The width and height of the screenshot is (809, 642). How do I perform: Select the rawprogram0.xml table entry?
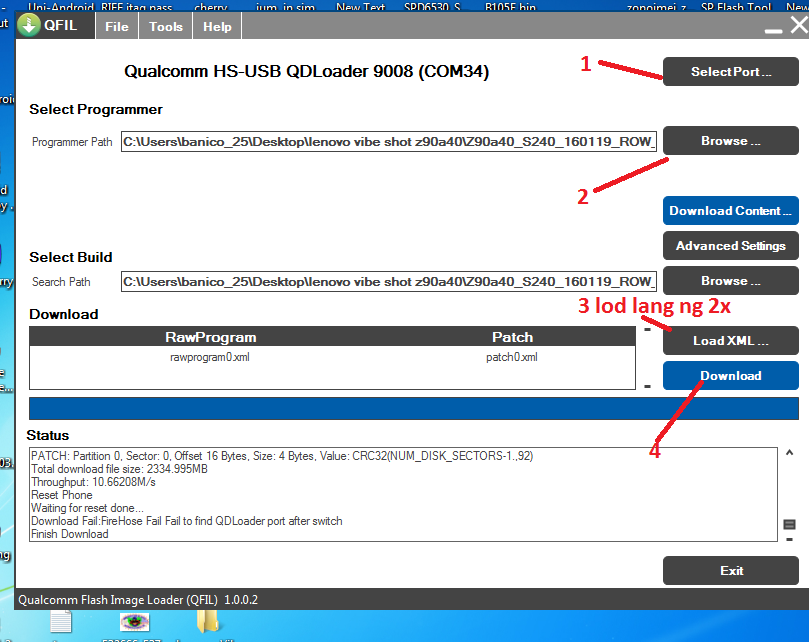coord(210,357)
